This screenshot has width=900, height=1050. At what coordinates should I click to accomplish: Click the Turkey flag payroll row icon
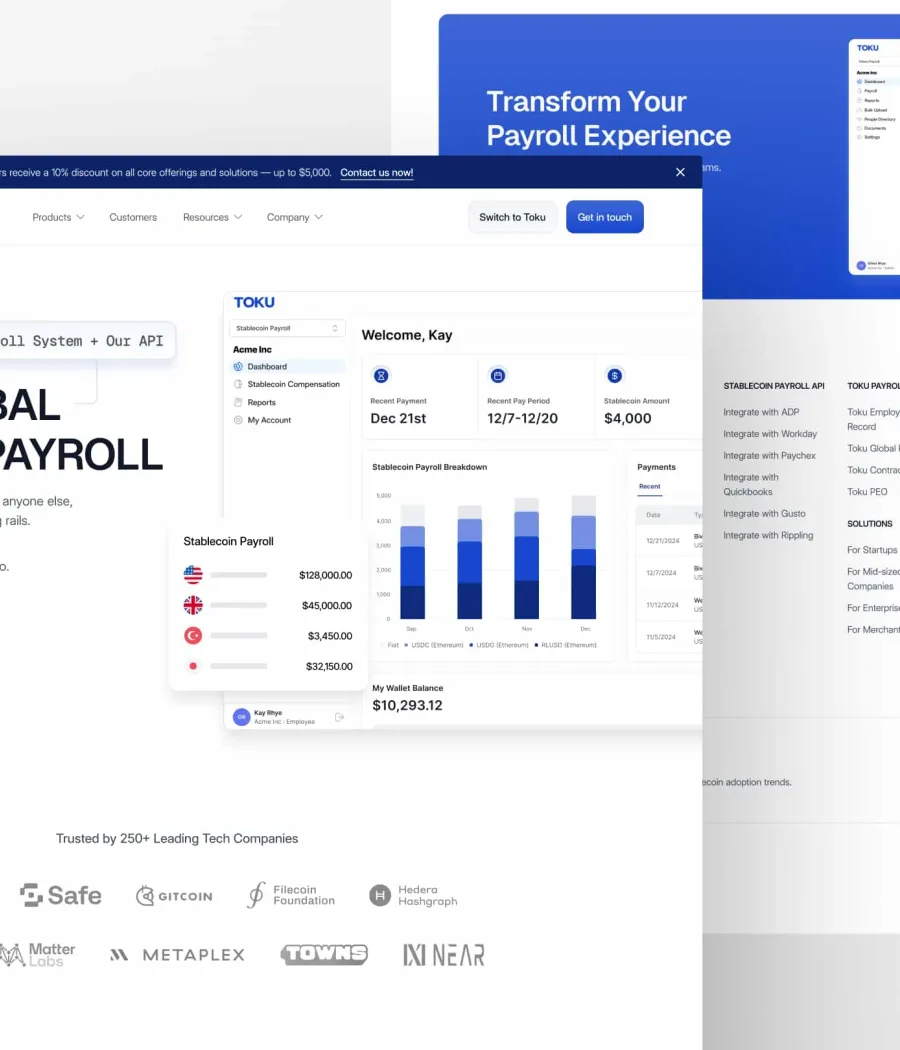pyautogui.click(x=193, y=635)
